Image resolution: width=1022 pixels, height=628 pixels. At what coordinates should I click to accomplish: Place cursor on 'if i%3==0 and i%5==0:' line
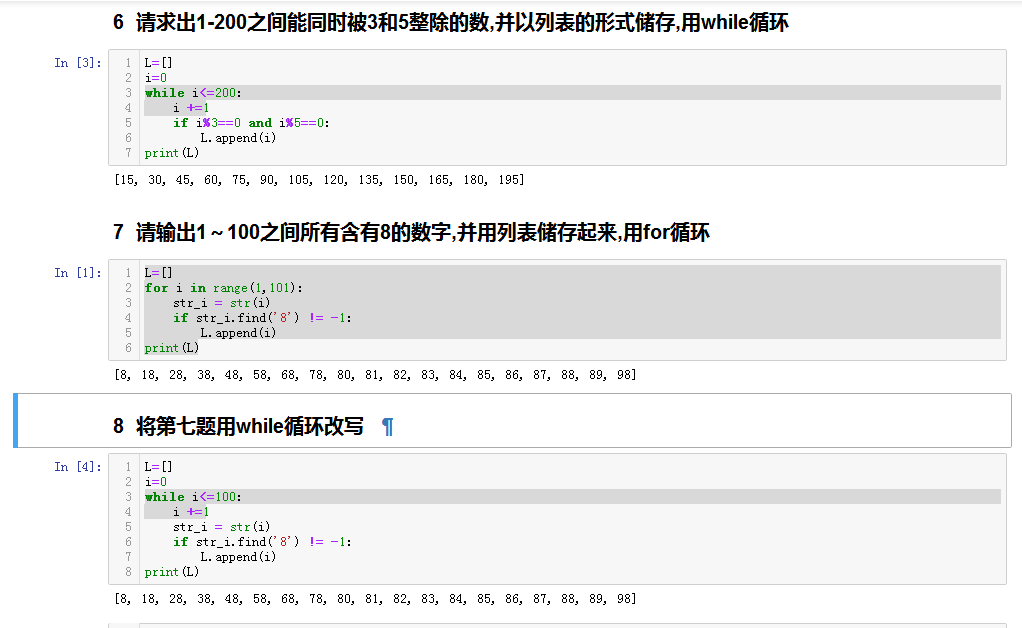point(251,122)
